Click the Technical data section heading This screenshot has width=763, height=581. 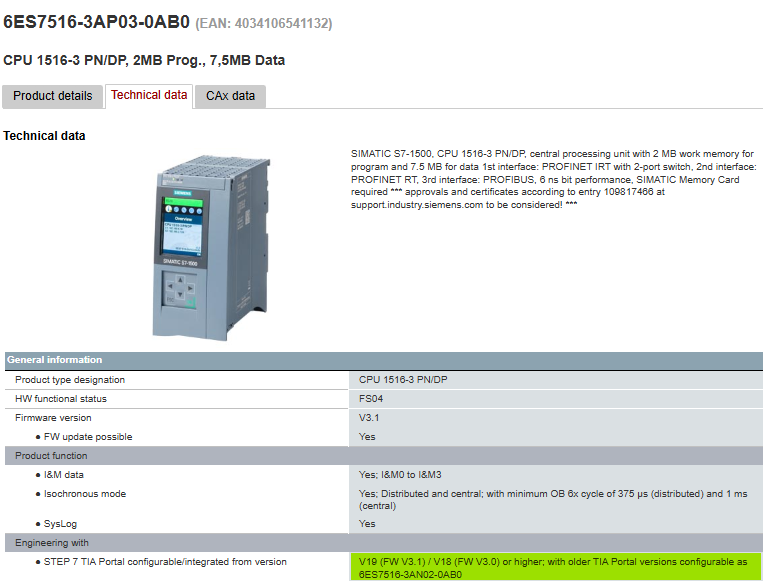click(x=44, y=136)
